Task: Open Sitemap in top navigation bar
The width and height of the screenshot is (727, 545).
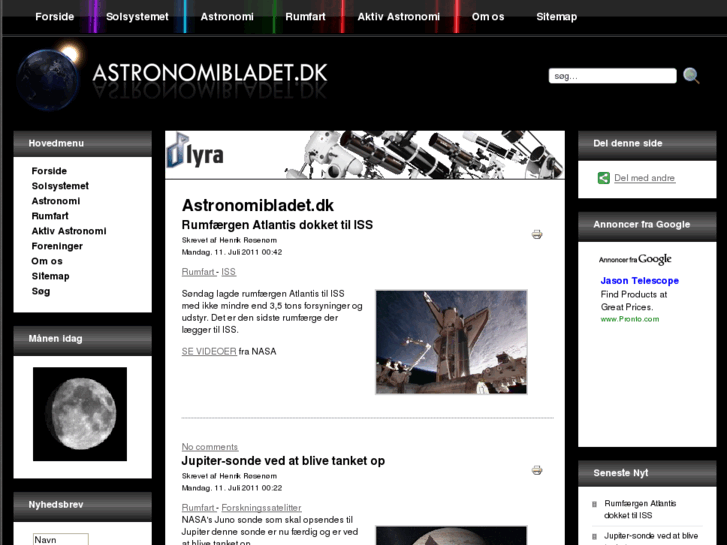Action: coord(557,17)
